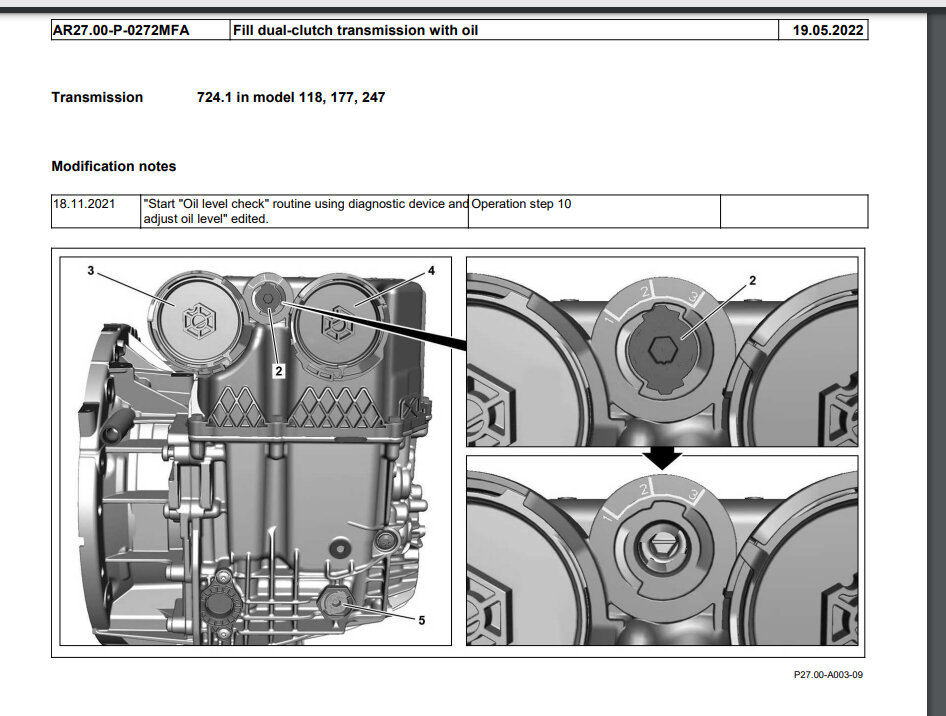Click '724.1 in model 118, 177, 247' text
The image size is (946, 716).
click(291, 97)
